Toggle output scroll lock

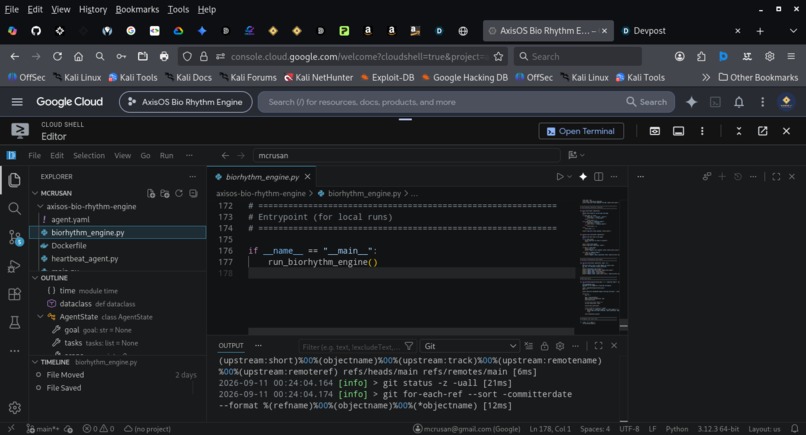[544, 346]
